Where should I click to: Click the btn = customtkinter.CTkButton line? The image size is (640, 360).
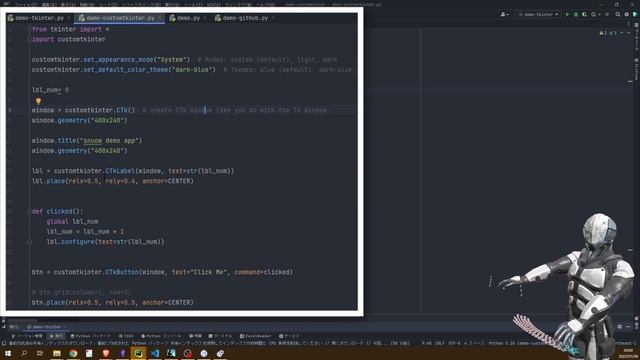click(x=162, y=272)
